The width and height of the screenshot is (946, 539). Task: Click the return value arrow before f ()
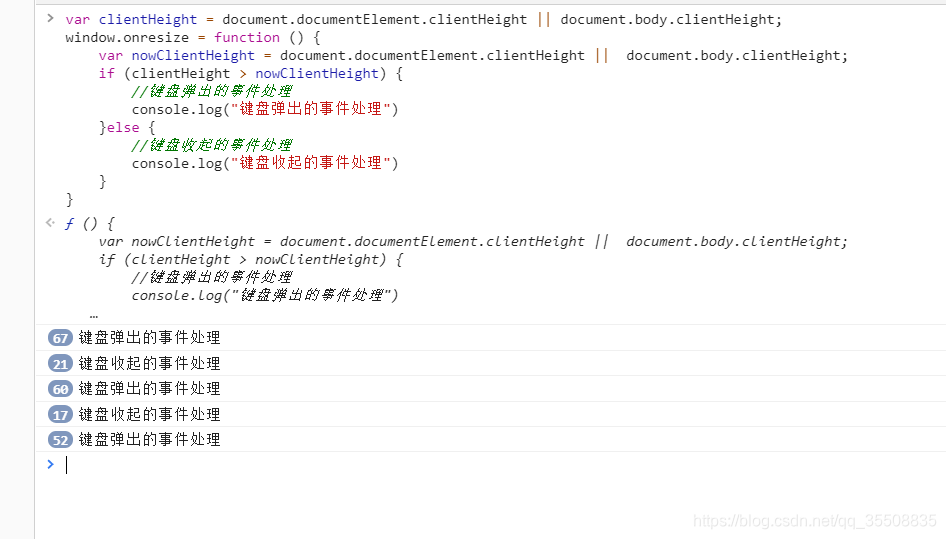(51, 223)
